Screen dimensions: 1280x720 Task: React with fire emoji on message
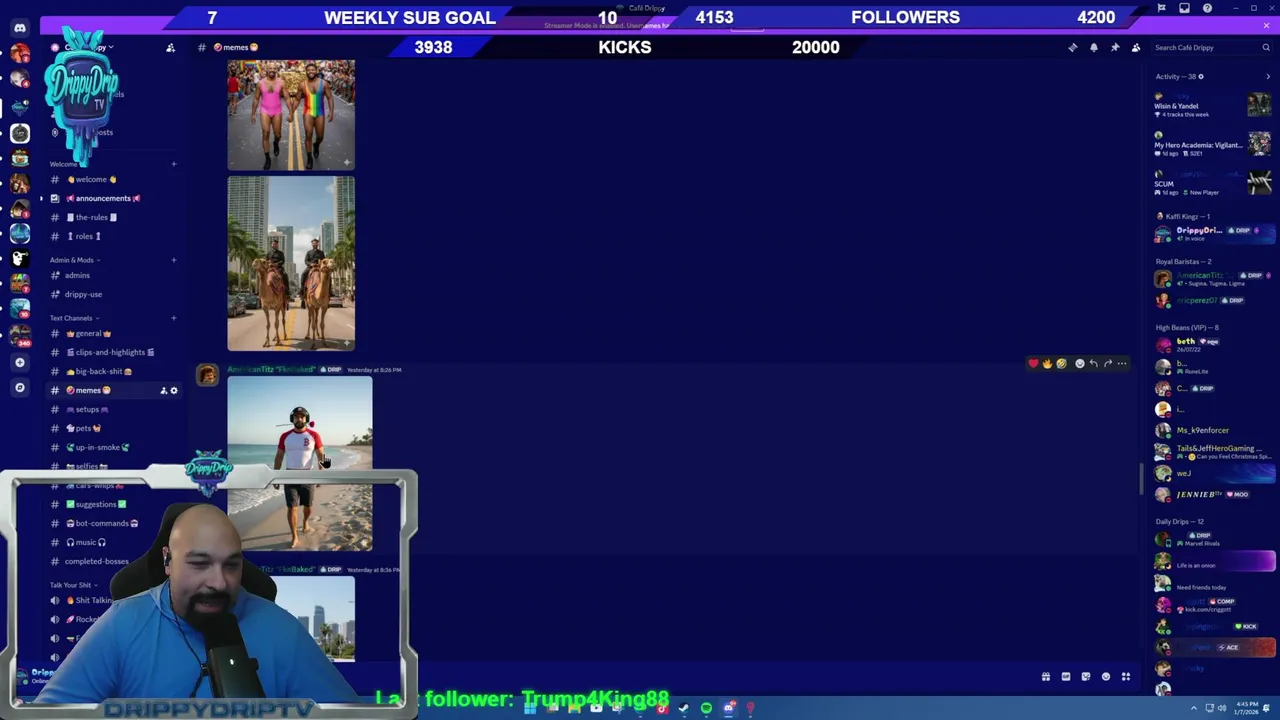pos(1047,363)
